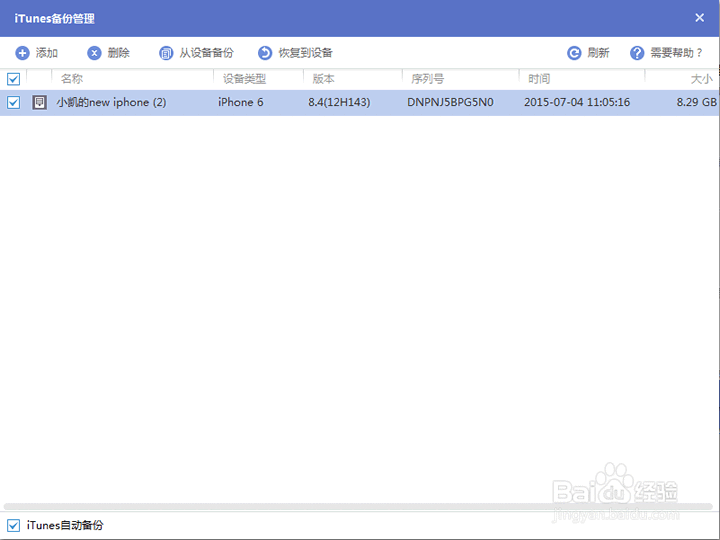Screen dimensions: 720x540
Task: Toggle the select-all checkbox in header
Action: [x=13, y=79]
